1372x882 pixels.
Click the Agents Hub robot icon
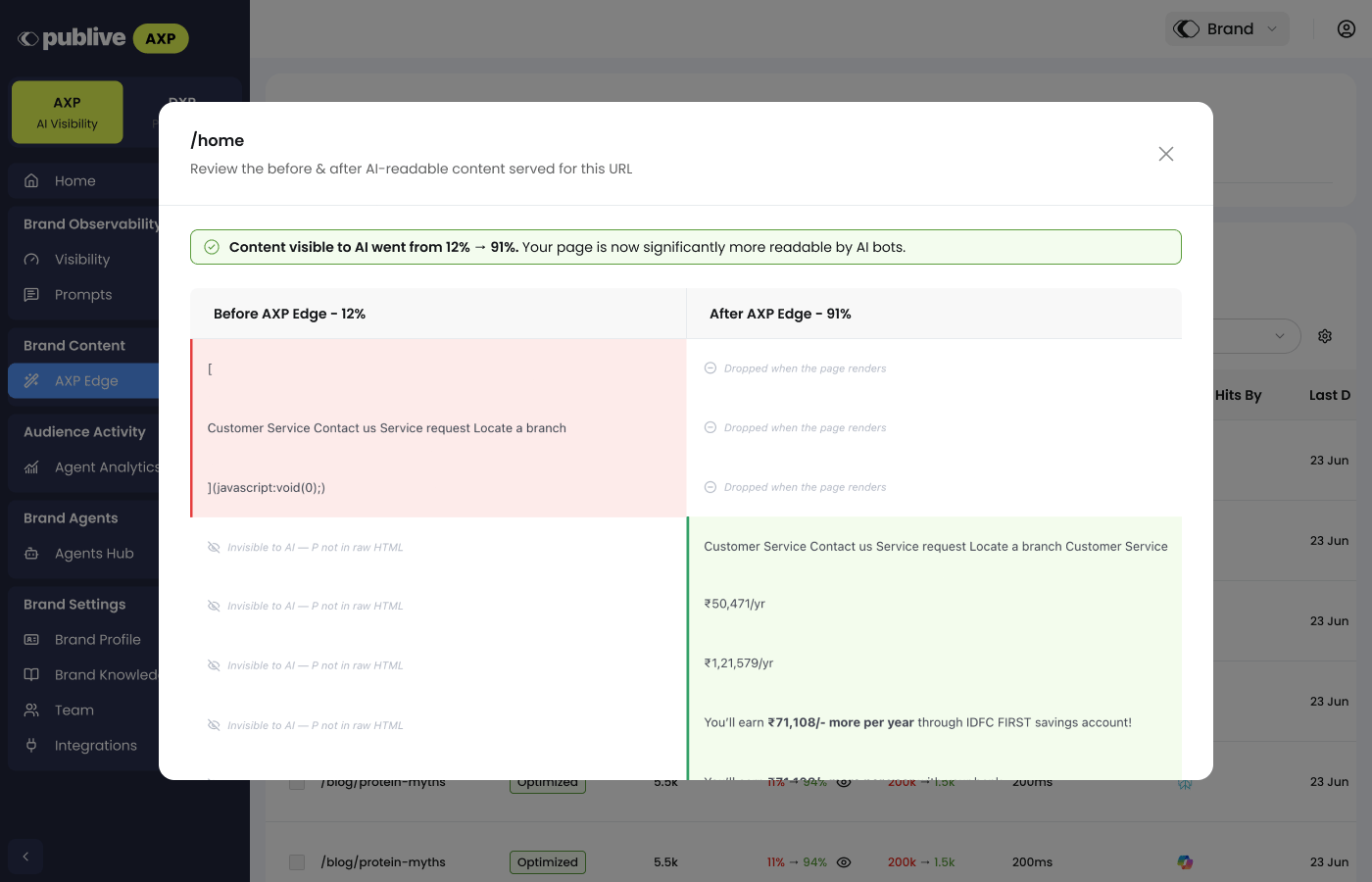click(x=31, y=554)
